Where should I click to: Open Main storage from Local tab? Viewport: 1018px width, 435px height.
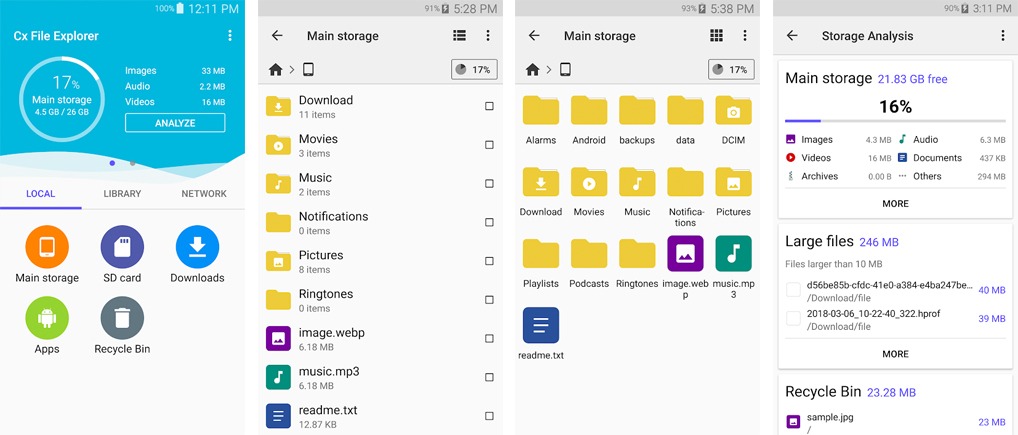coord(47,247)
